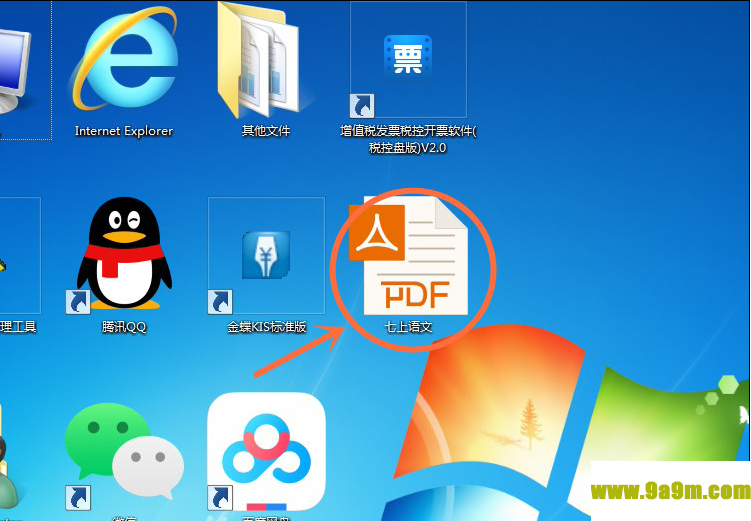Select the 七上语文 PDF file icon
The height and width of the screenshot is (521, 751).
409,255
